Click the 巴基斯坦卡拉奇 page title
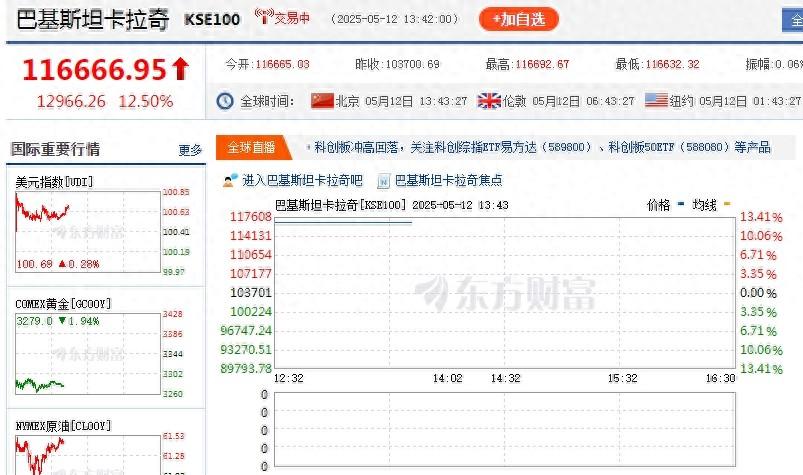Screen dimensions: 803x475 click(93, 19)
